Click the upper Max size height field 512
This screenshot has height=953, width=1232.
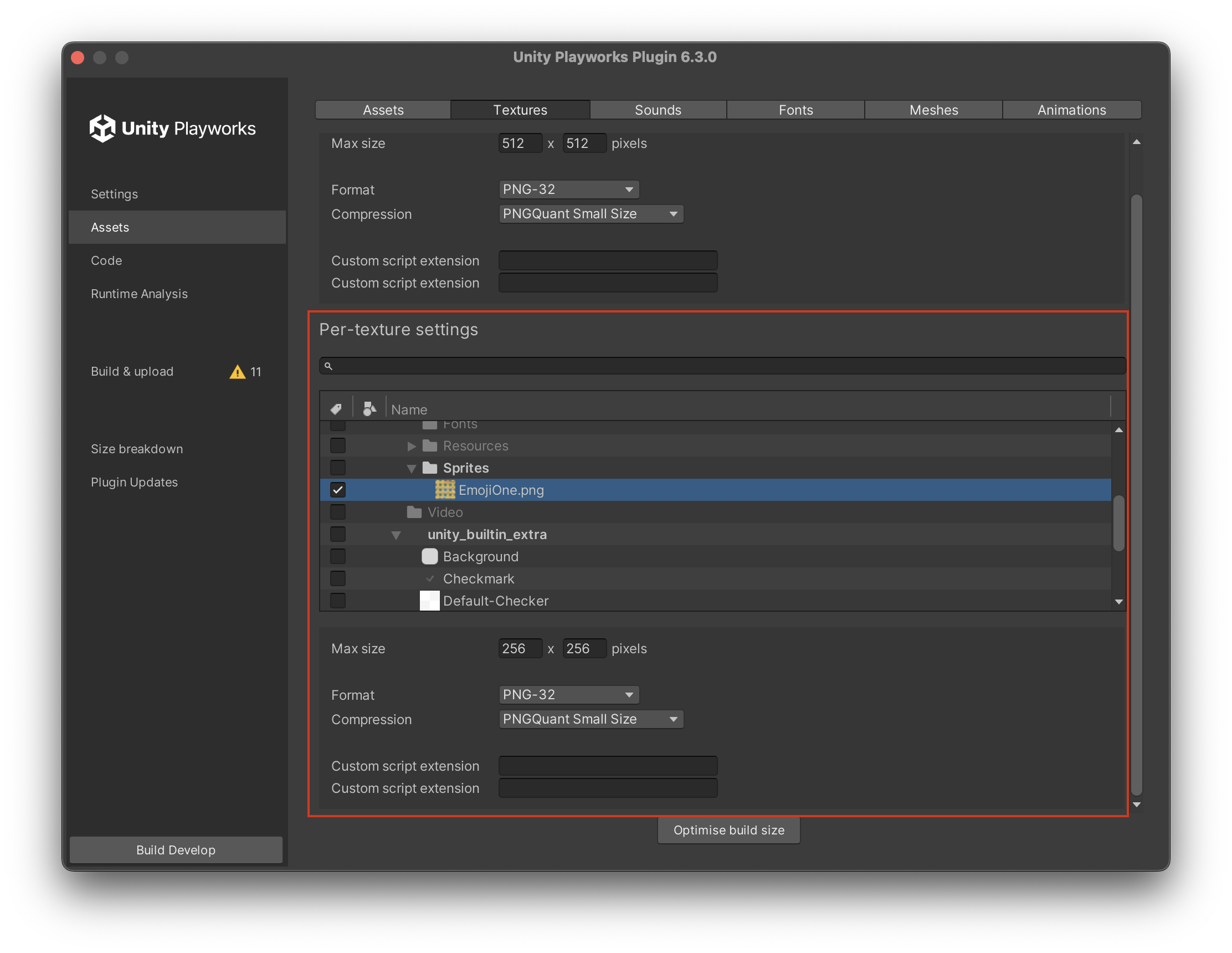tap(584, 144)
